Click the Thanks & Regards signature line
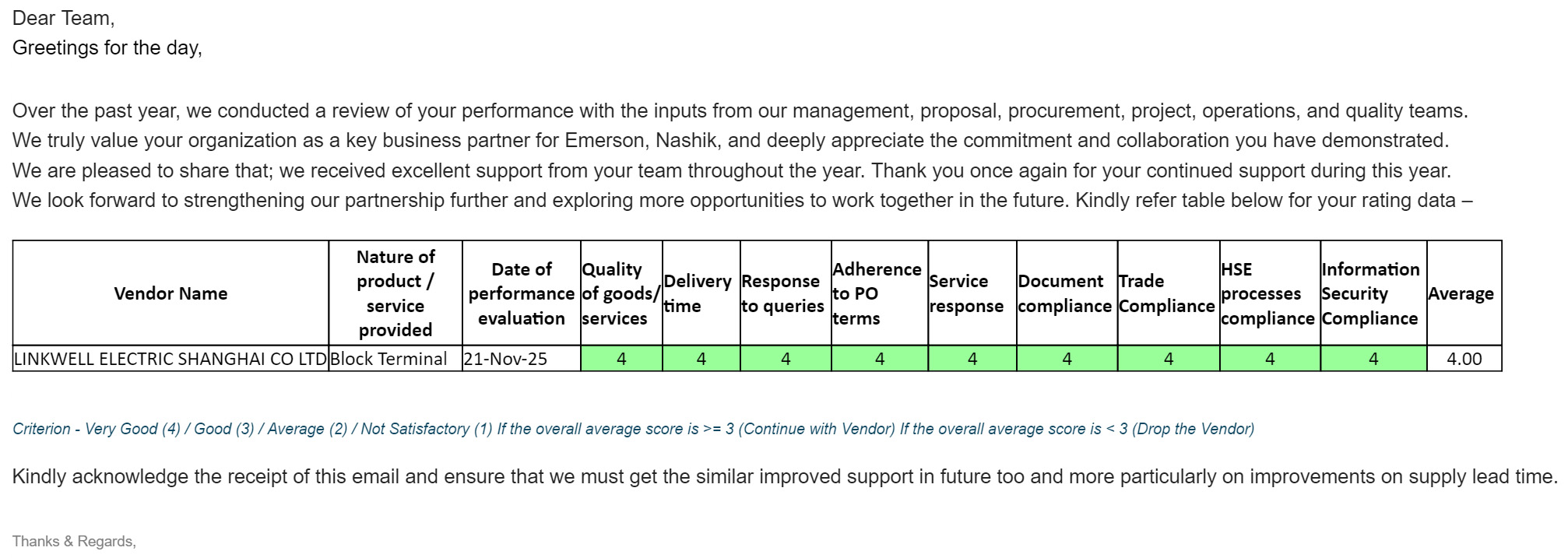Screen dimensions: 1568x558 coord(74,542)
